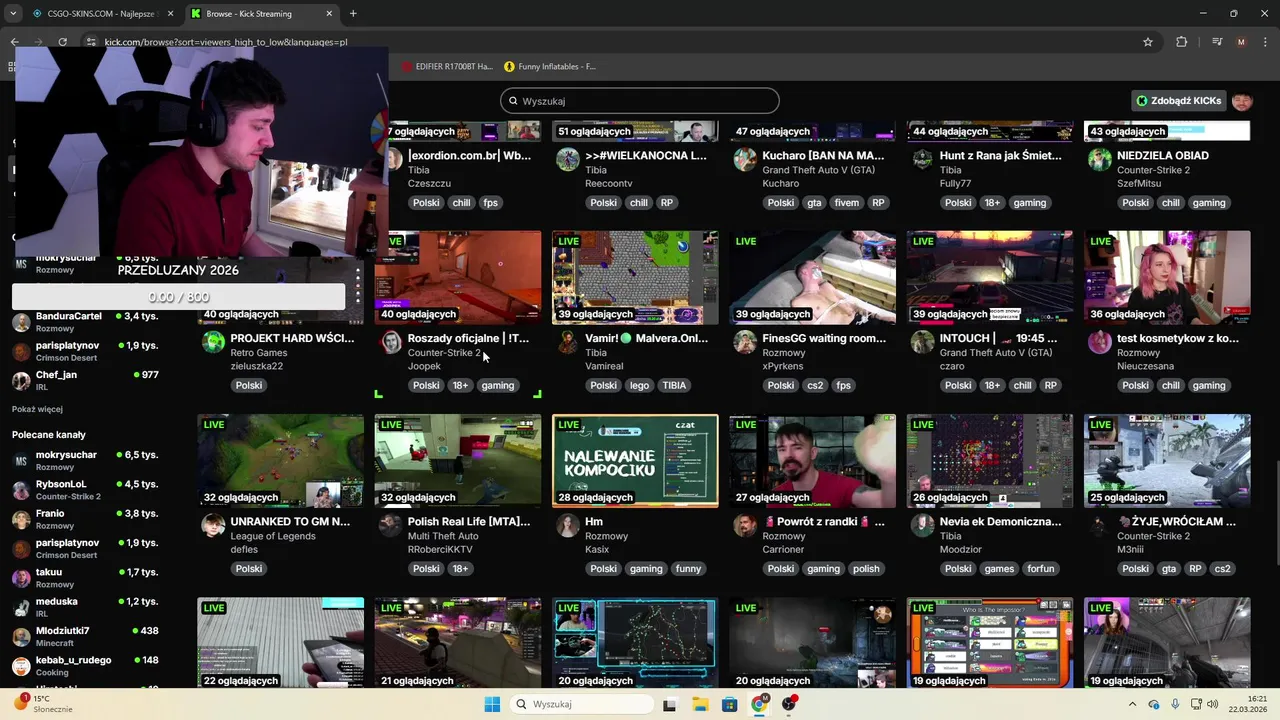This screenshot has width=1280, height=720.
Task: Open Moodzior's channel avatar
Action: tap(923, 526)
